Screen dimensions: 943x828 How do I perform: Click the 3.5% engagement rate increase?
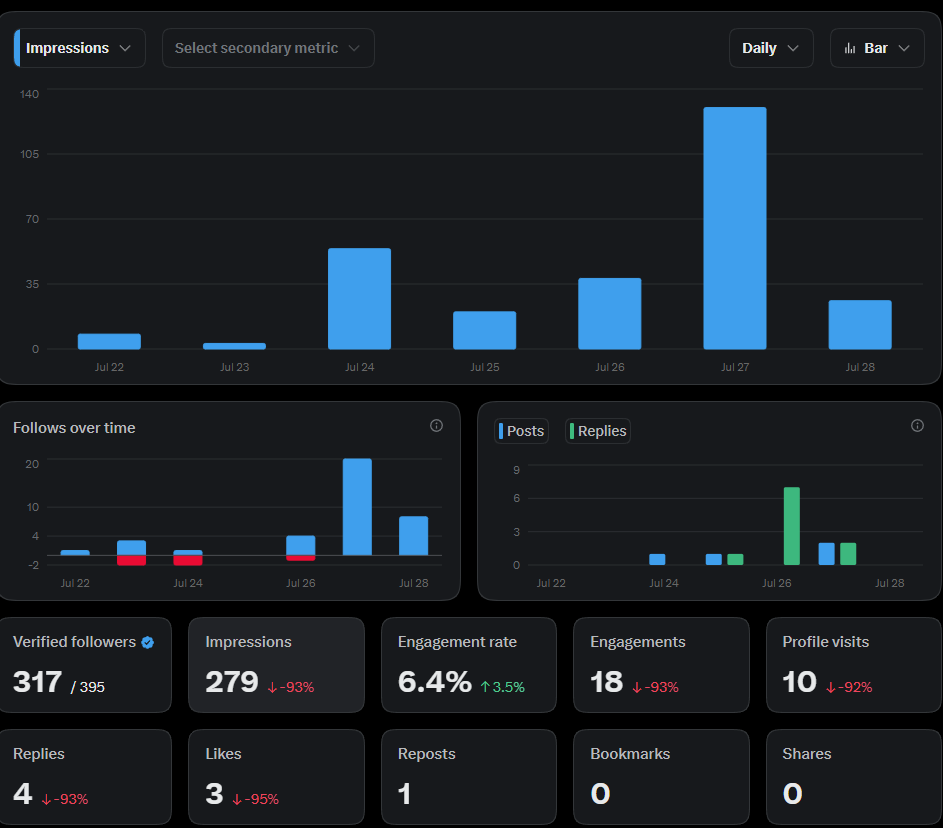tap(502, 687)
